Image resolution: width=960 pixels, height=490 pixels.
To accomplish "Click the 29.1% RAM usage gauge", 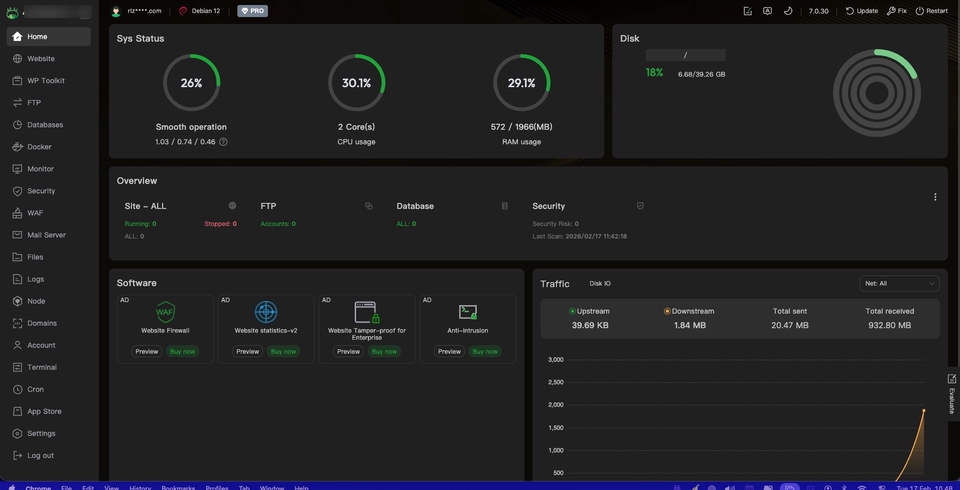I will click(x=522, y=83).
